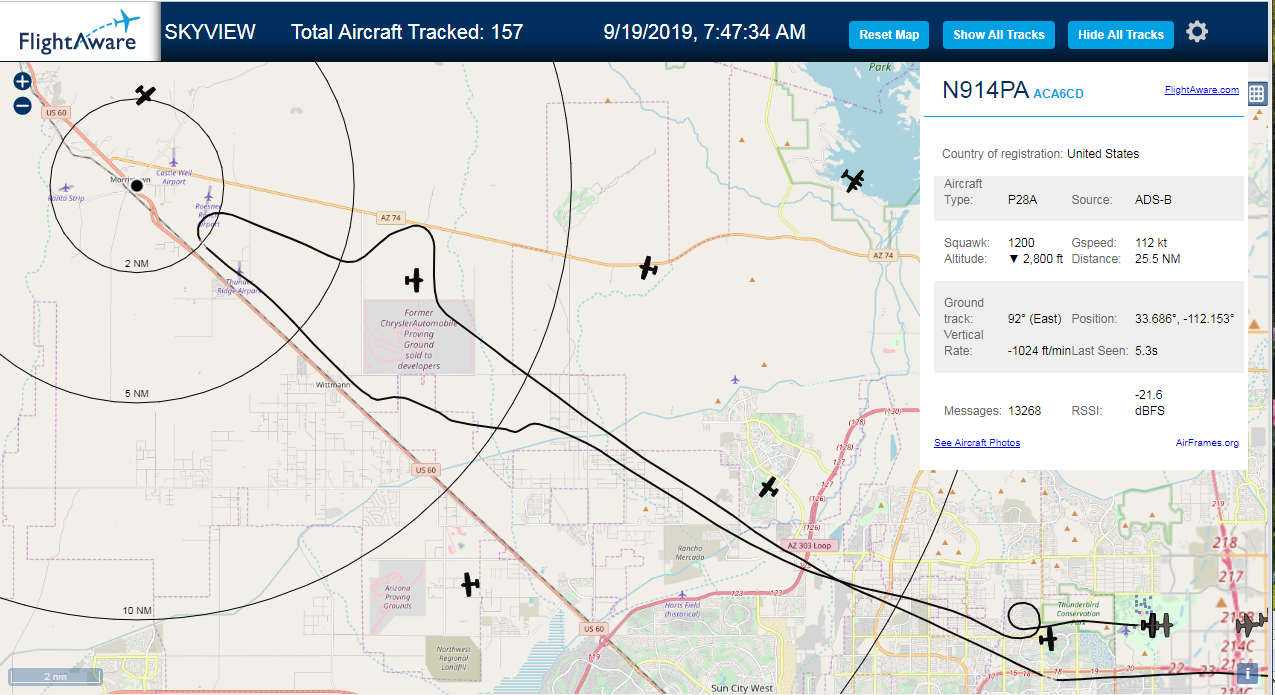Click the N914PA registration heading
The image size is (1275, 695).
coord(986,90)
